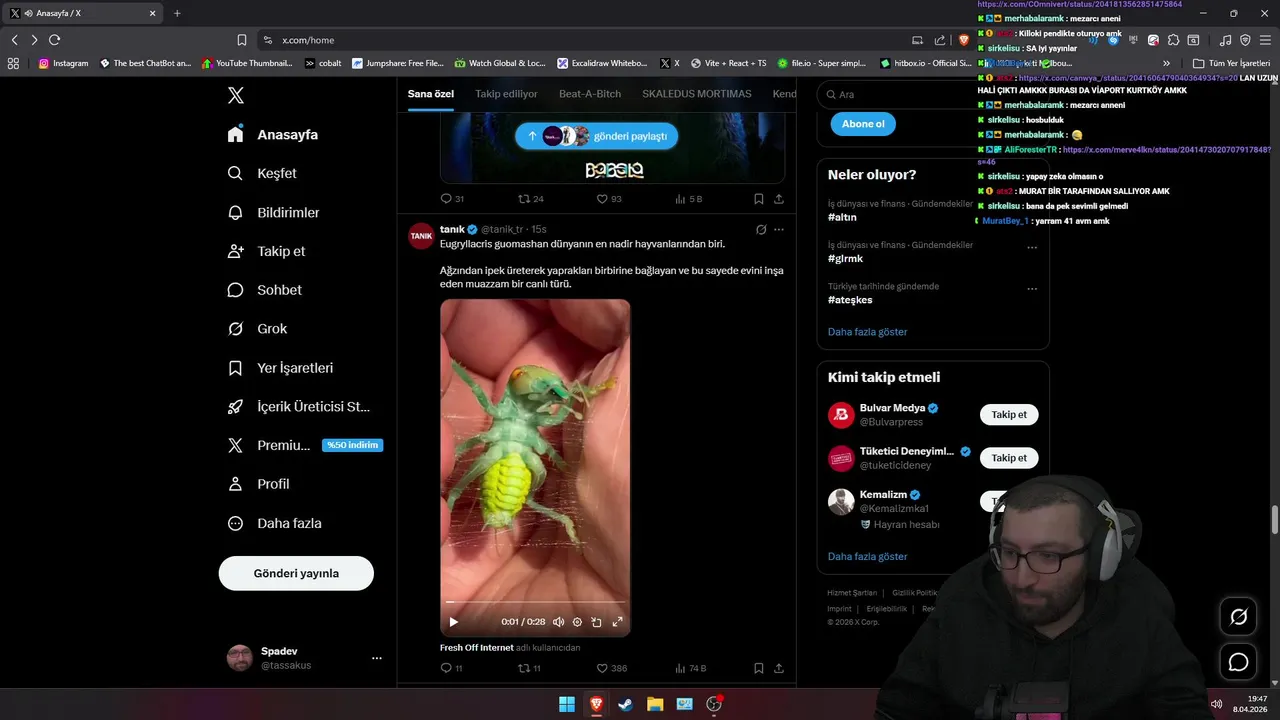Reply icon on post with 31 replies
This screenshot has height=720, width=1280.
click(x=446, y=199)
